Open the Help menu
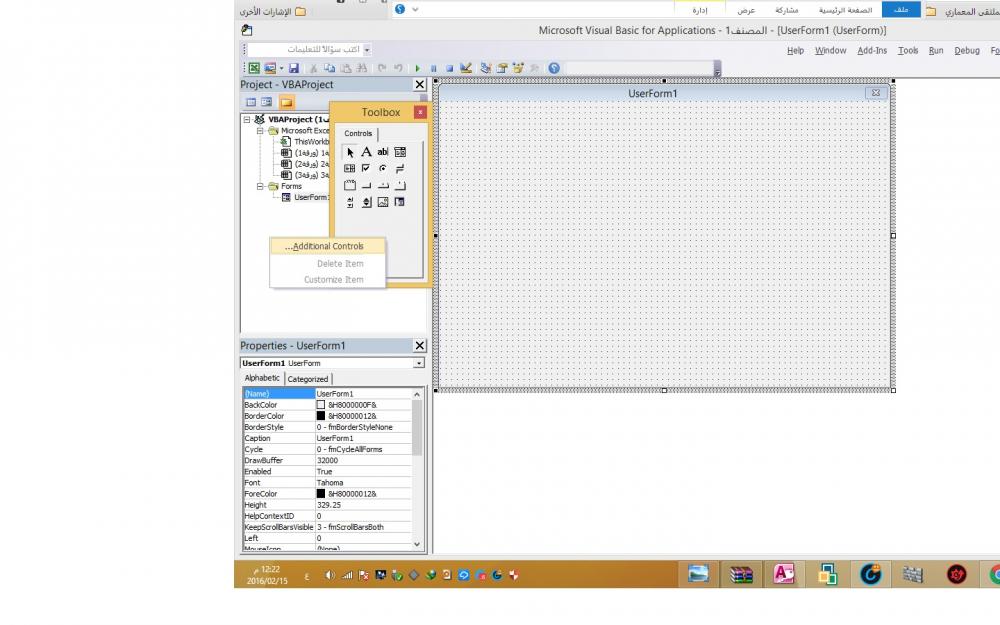The image size is (1000, 625). click(x=795, y=50)
